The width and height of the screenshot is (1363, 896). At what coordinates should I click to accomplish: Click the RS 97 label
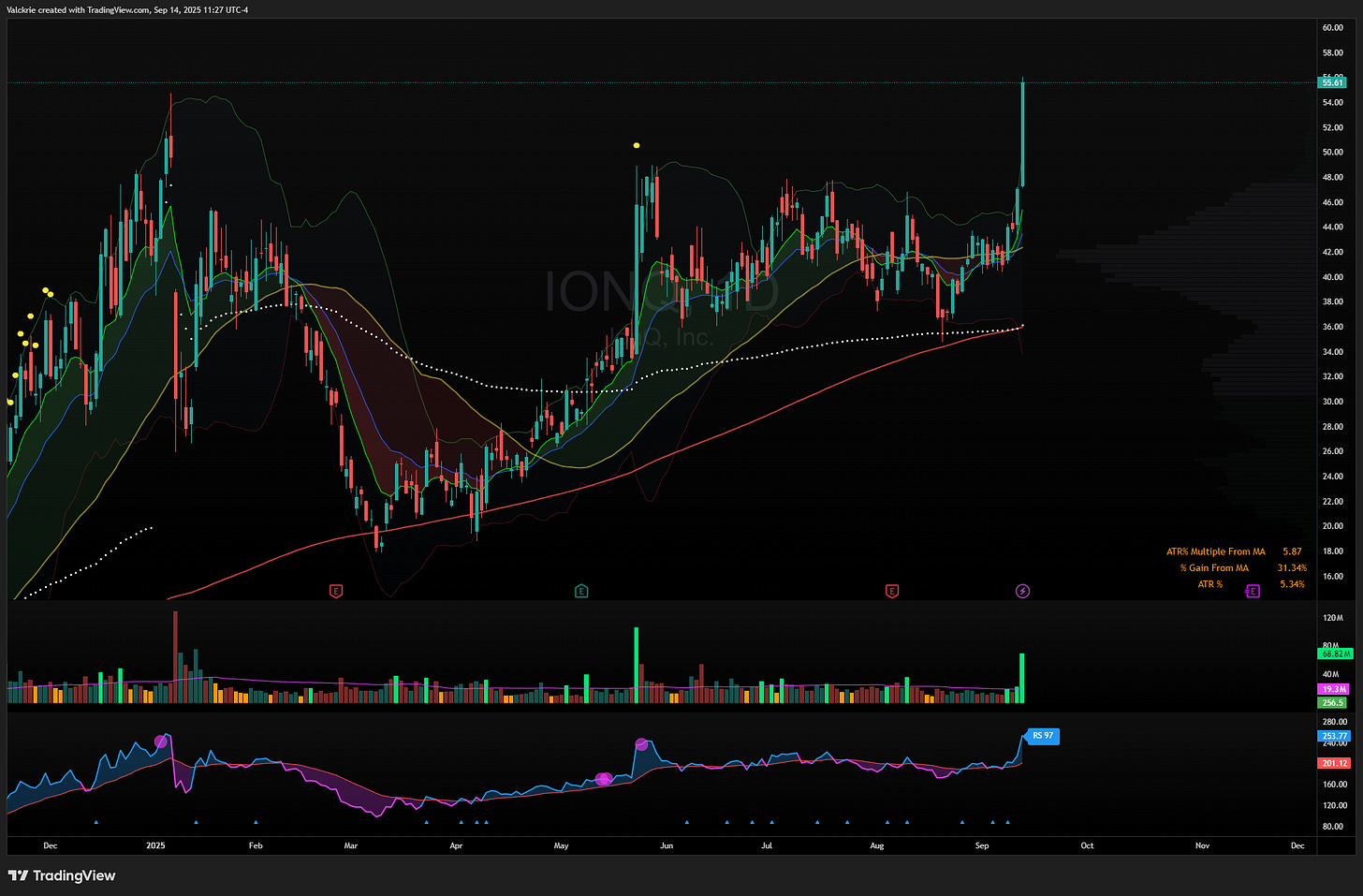pyautogui.click(x=1042, y=736)
